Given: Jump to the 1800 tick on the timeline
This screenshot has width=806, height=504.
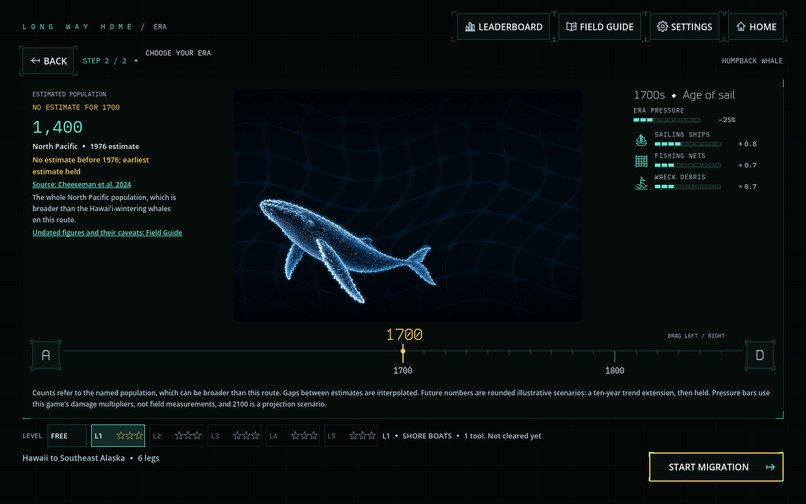Looking at the screenshot, I should (614, 357).
